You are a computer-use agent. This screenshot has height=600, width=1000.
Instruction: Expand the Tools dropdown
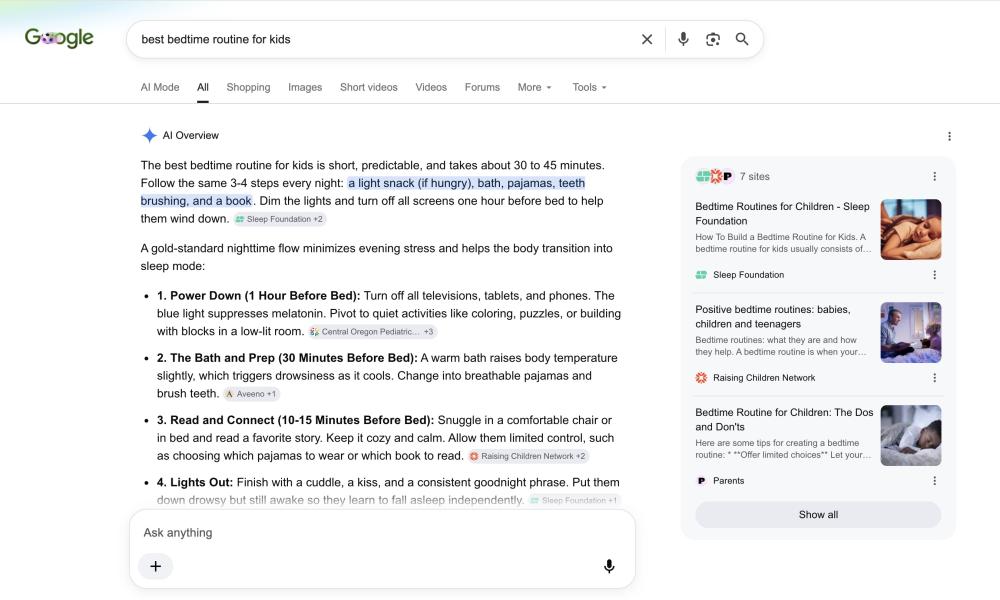(x=589, y=87)
